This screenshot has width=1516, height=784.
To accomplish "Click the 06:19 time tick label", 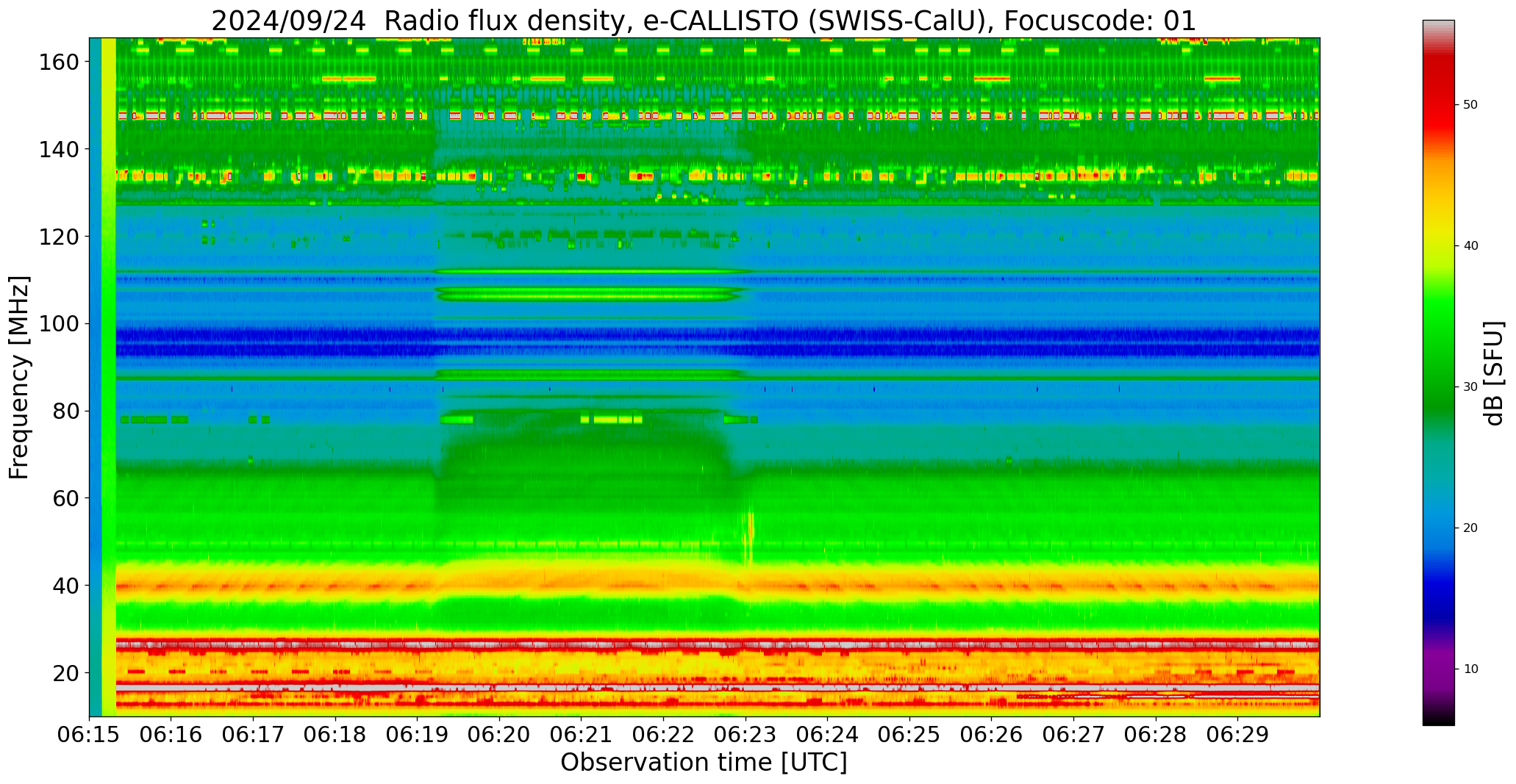I will coord(418,735).
